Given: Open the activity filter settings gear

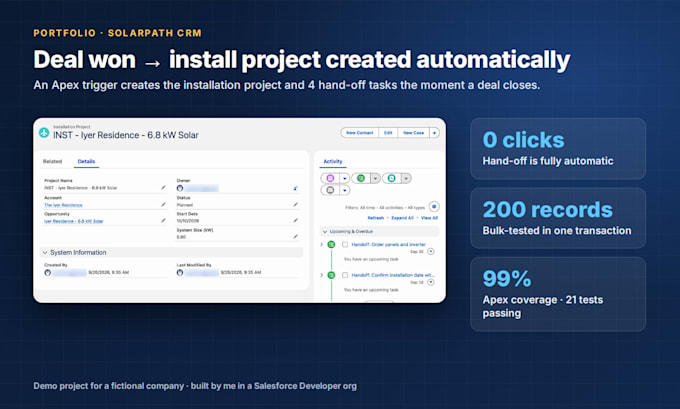Looking at the screenshot, I should (434, 206).
